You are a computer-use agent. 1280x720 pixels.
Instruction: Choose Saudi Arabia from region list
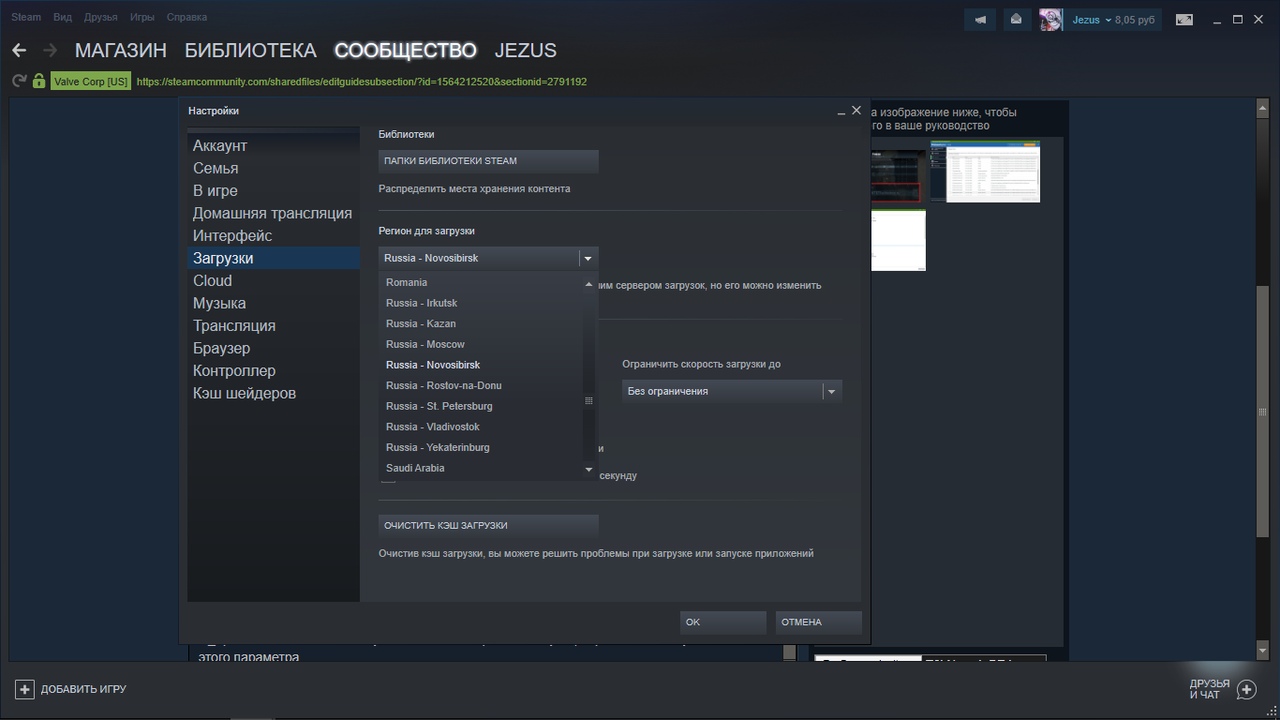coord(480,468)
